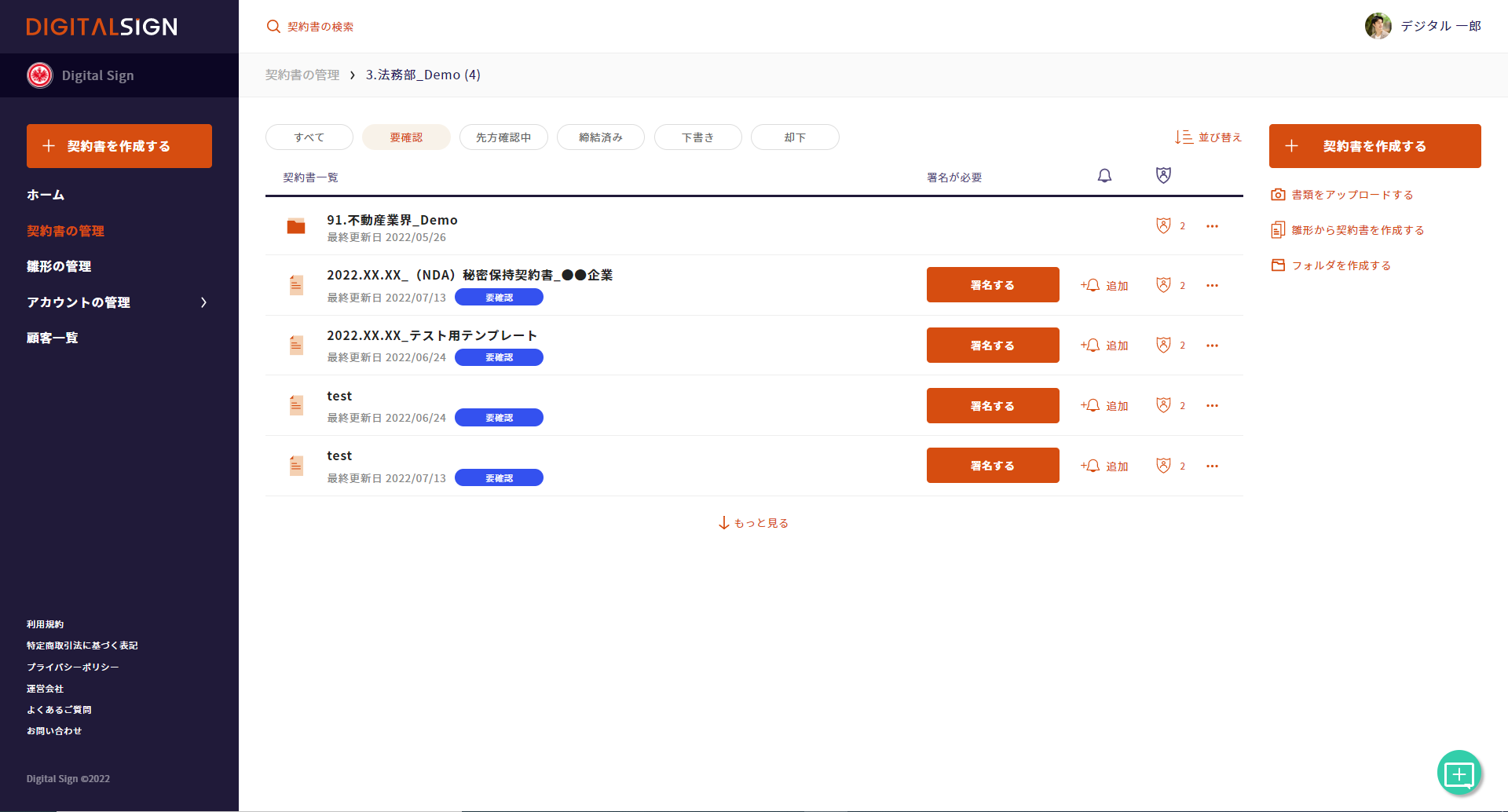Open 並び替え sort options

(x=1208, y=137)
